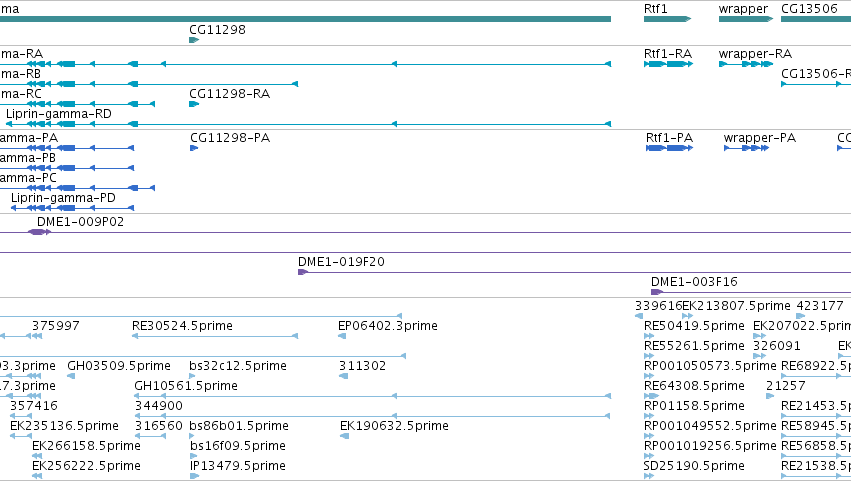Select the Rtf1-RA transcript exon glyph
The width and height of the screenshot is (851, 481).
(668, 64)
